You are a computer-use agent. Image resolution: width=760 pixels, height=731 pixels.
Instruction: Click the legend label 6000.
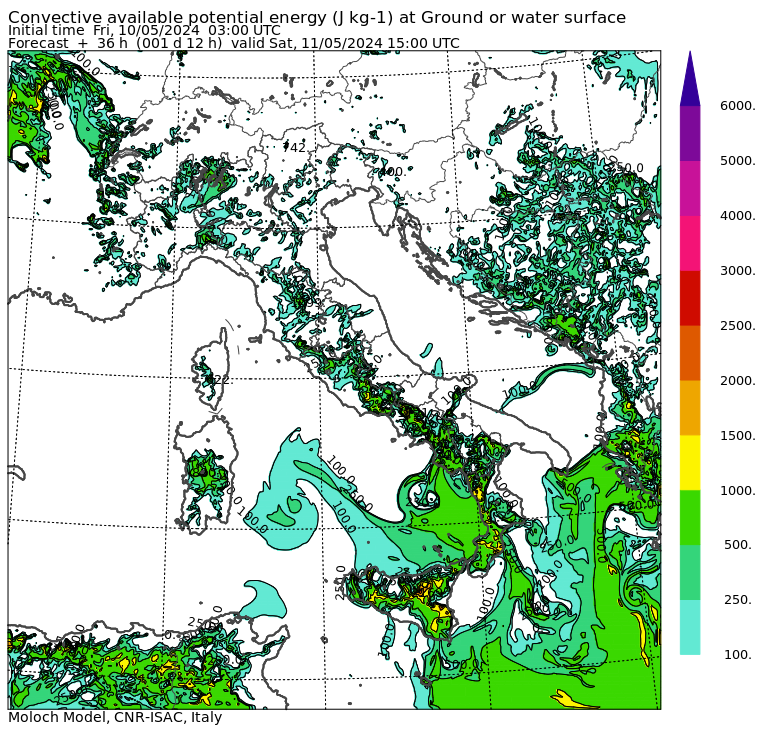click(737, 106)
